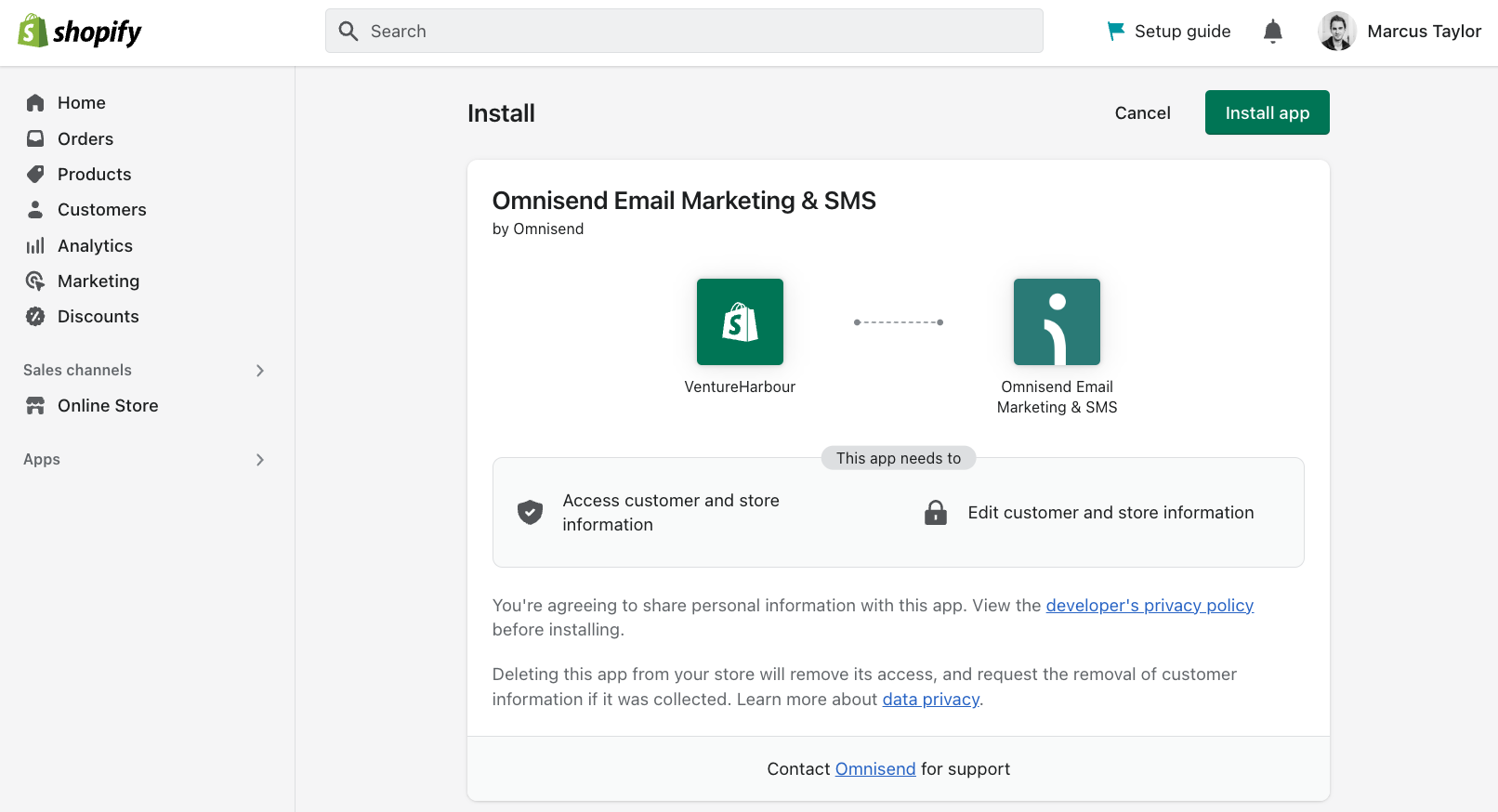
Task: Click the Products tag icon
Action: [x=35, y=174]
